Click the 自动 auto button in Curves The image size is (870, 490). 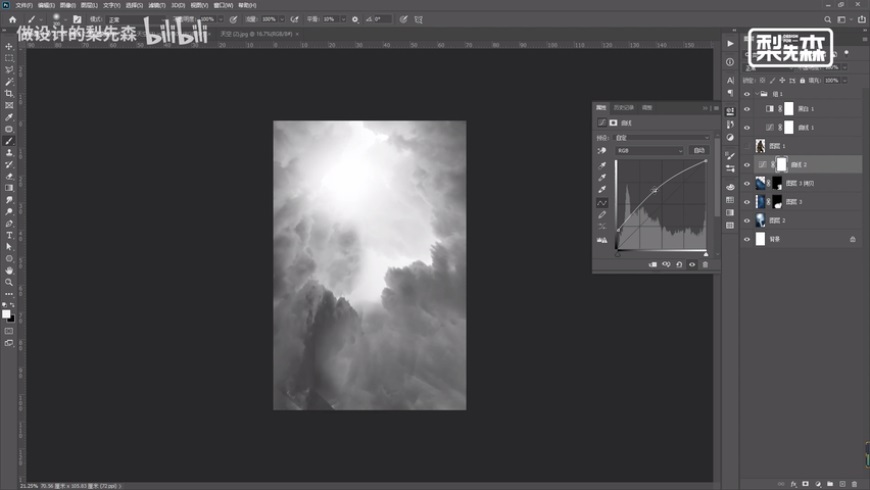point(699,150)
